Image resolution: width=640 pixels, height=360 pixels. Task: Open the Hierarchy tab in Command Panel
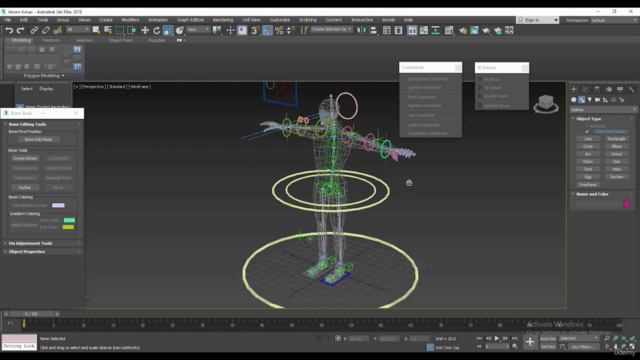pos(597,89)
